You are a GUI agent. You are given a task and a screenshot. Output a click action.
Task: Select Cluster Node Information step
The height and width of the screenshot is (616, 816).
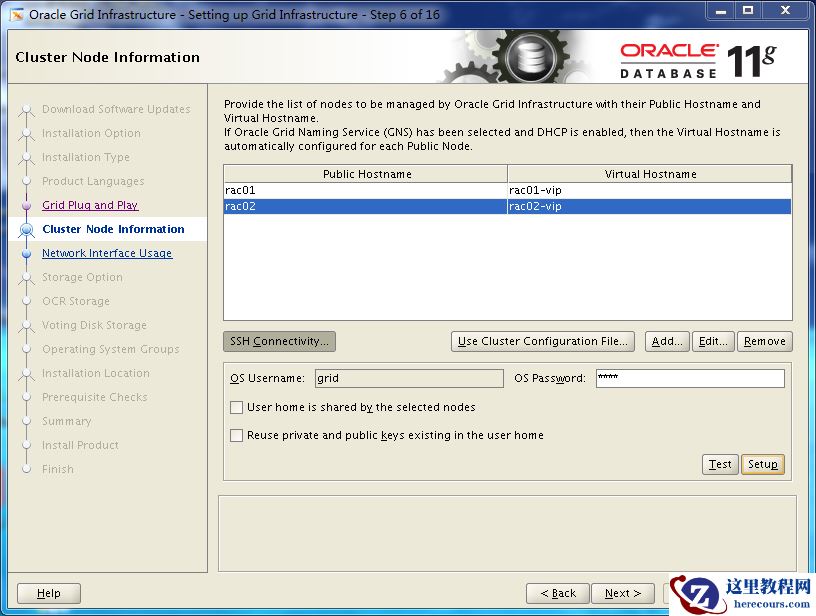113,229
